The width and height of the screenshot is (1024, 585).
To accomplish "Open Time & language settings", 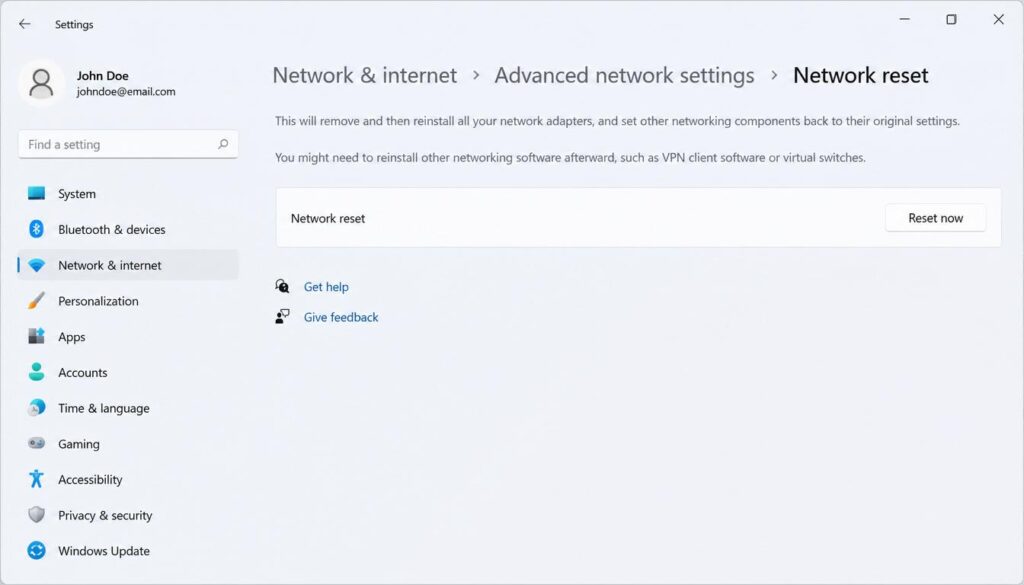I will [x=128, y=408].
